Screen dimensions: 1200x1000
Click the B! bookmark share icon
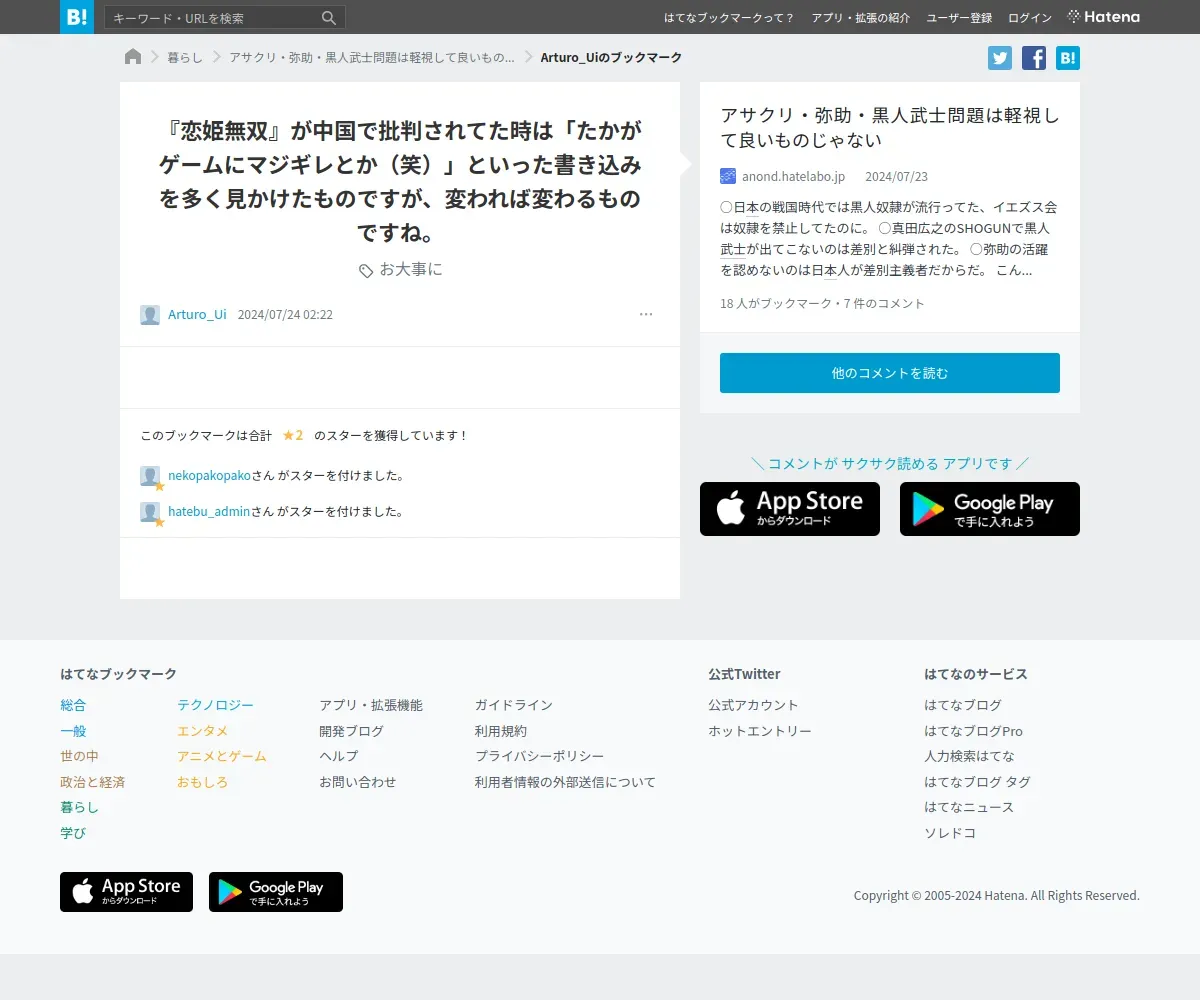pyautogui.click(x=1068, y=58)
